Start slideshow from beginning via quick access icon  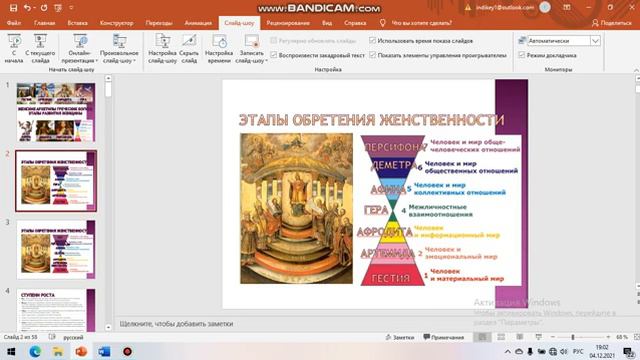click(58, 8)
